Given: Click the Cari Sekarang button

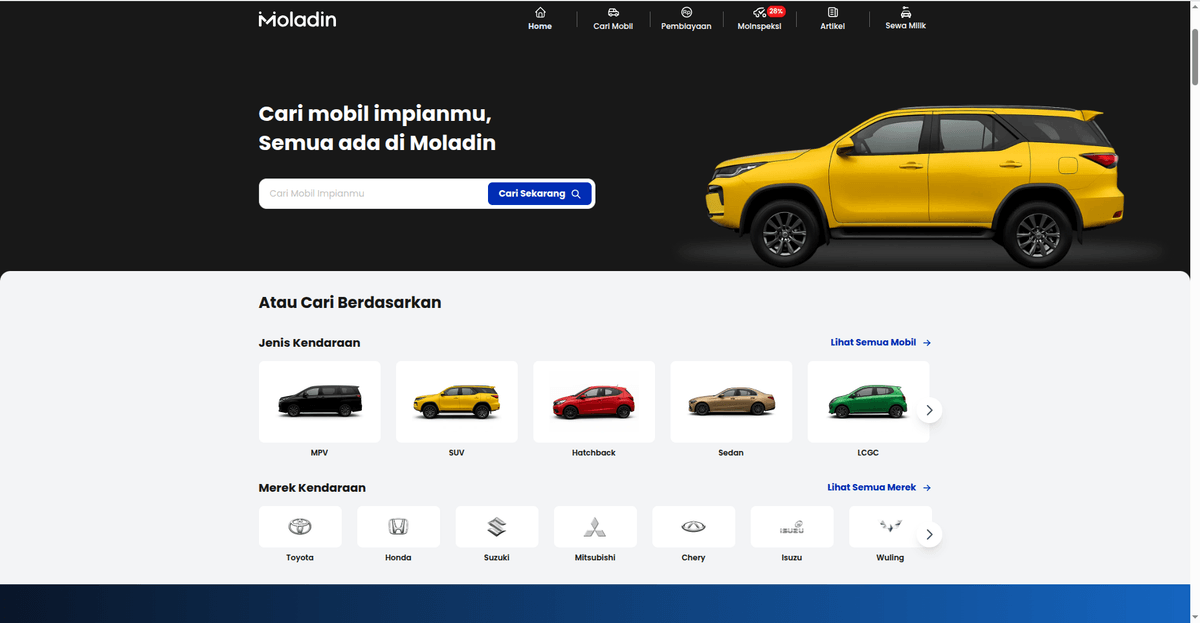Looking at the screenshot, I should pyautogui.click(x=540, y=193).
